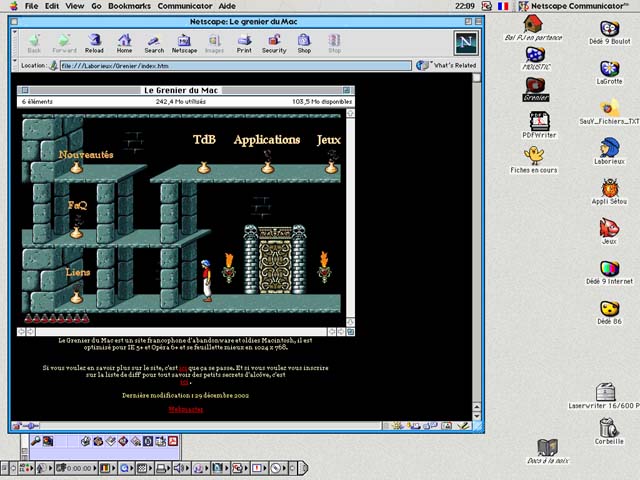Collapse the navigation toolbar with its triangle

[15, 32]
